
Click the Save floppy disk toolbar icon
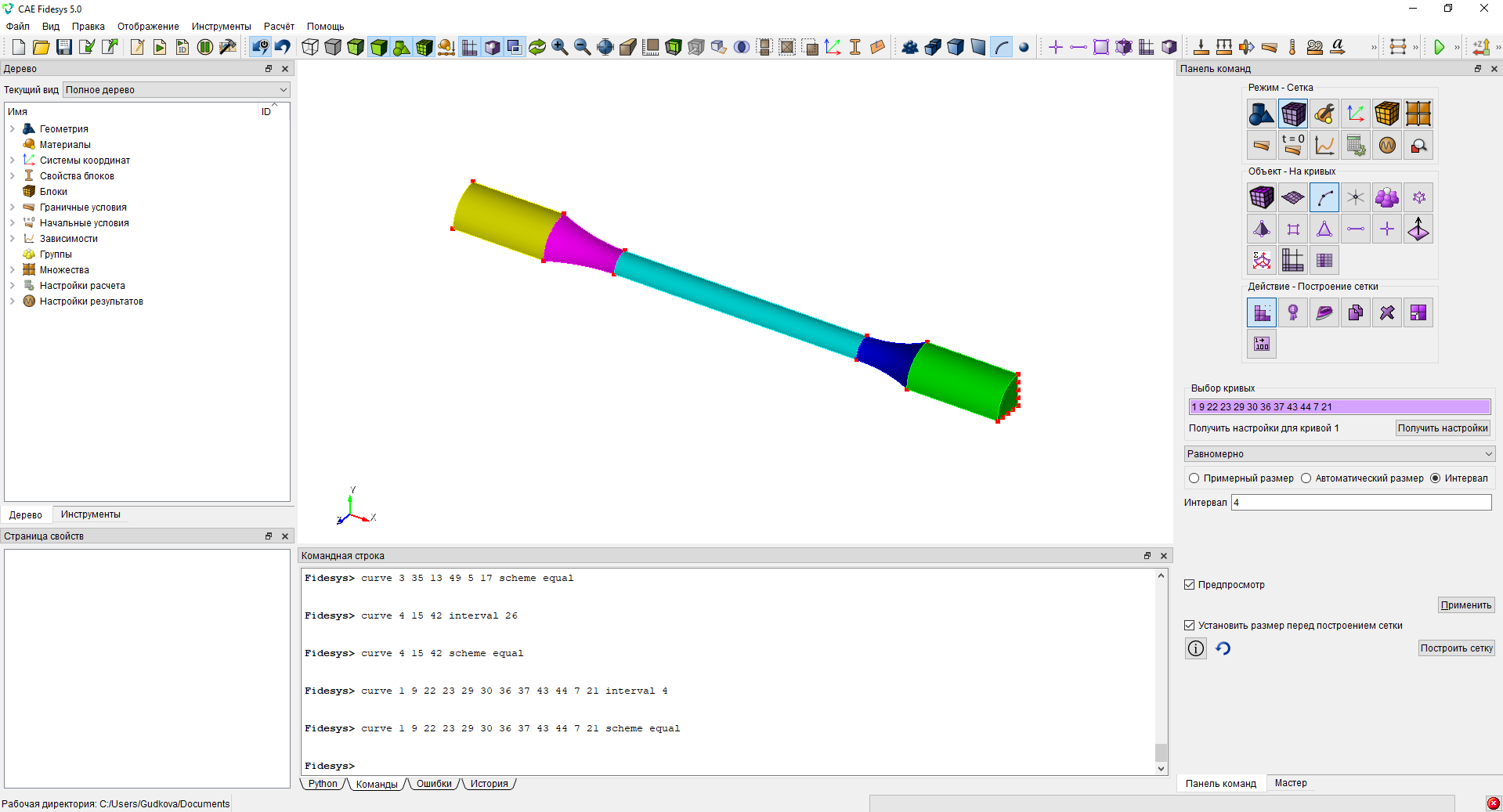64,47
